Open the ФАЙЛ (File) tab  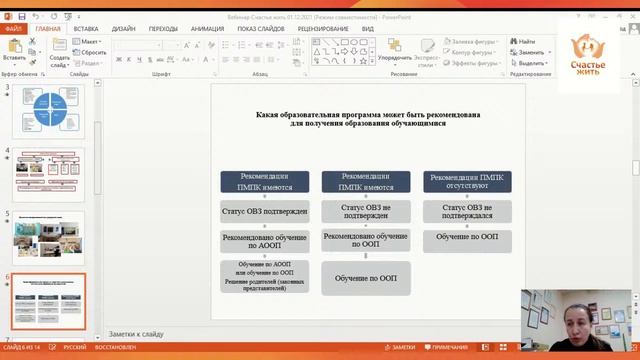pos(13,29)
